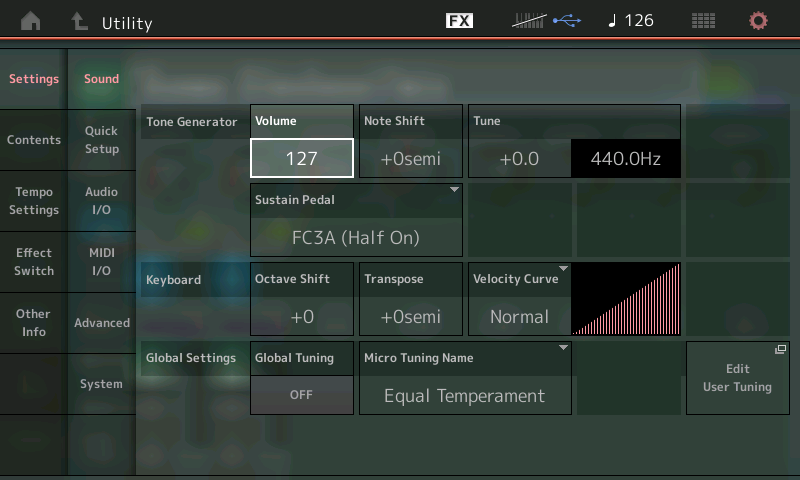800x480 pixels.
Task: Go to the Other Info tab
Action: (x=34, y=323)
